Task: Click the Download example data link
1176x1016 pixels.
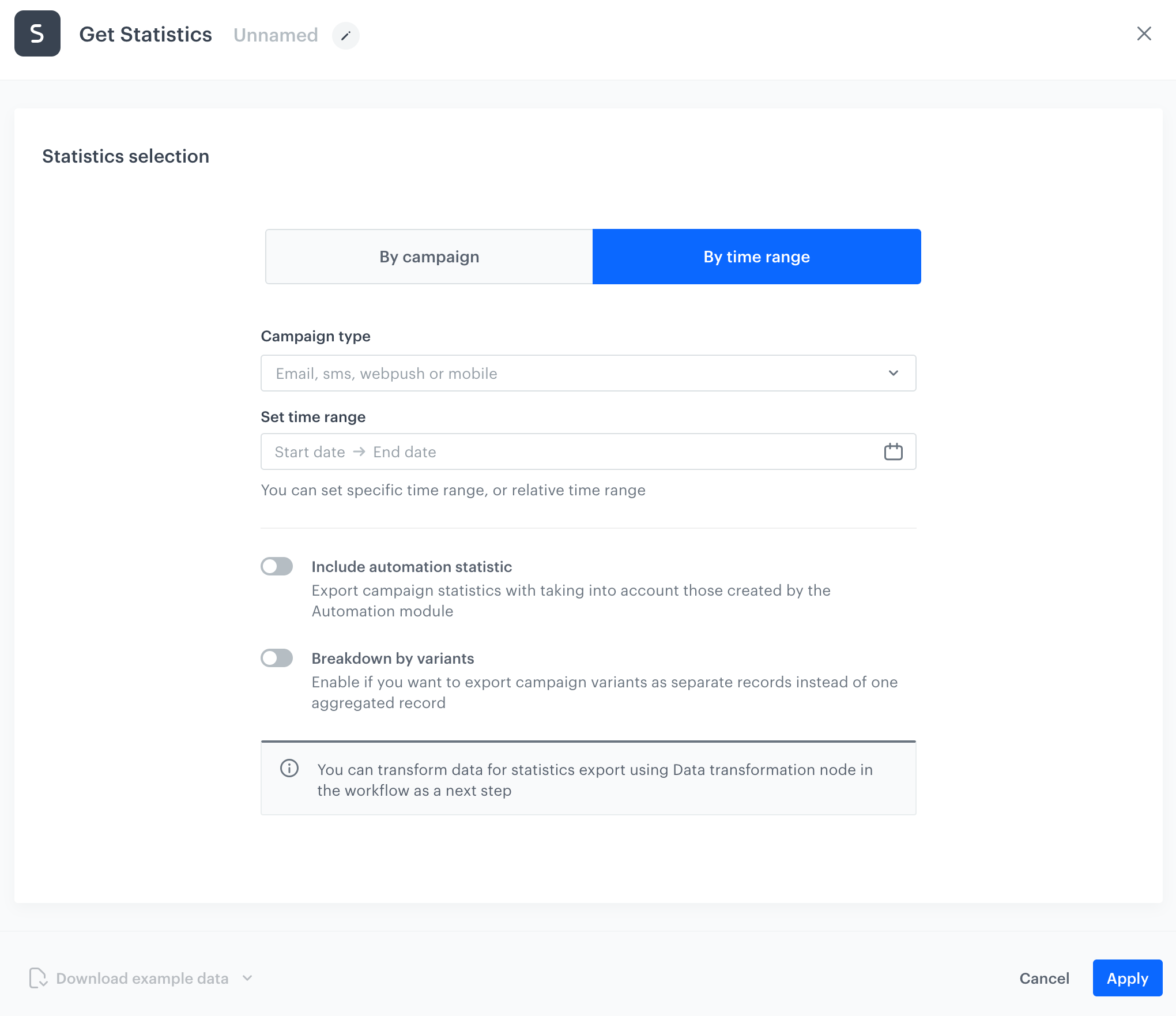Action: tap(141, 978)
